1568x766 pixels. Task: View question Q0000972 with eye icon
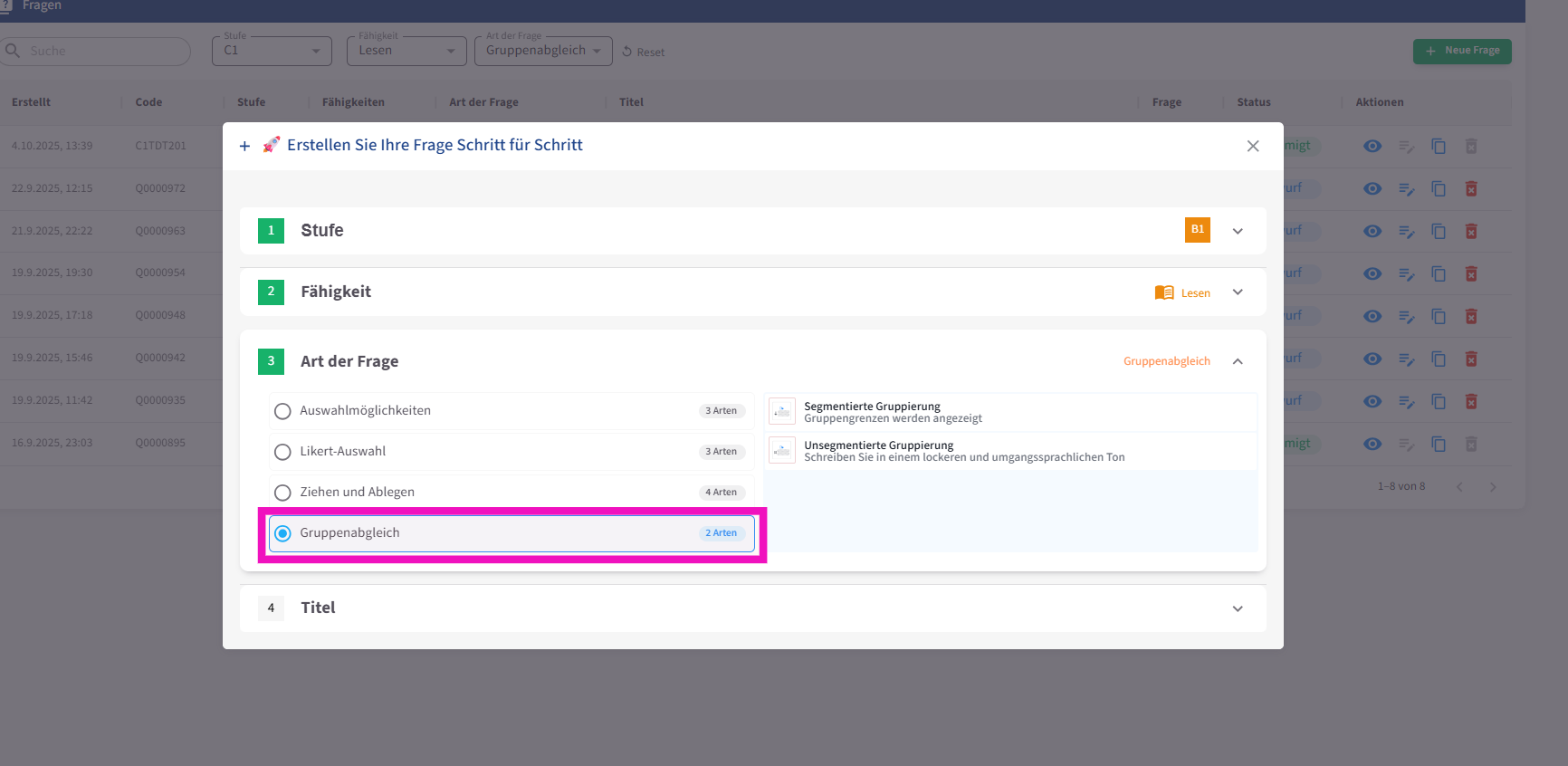click(1372, 188)
